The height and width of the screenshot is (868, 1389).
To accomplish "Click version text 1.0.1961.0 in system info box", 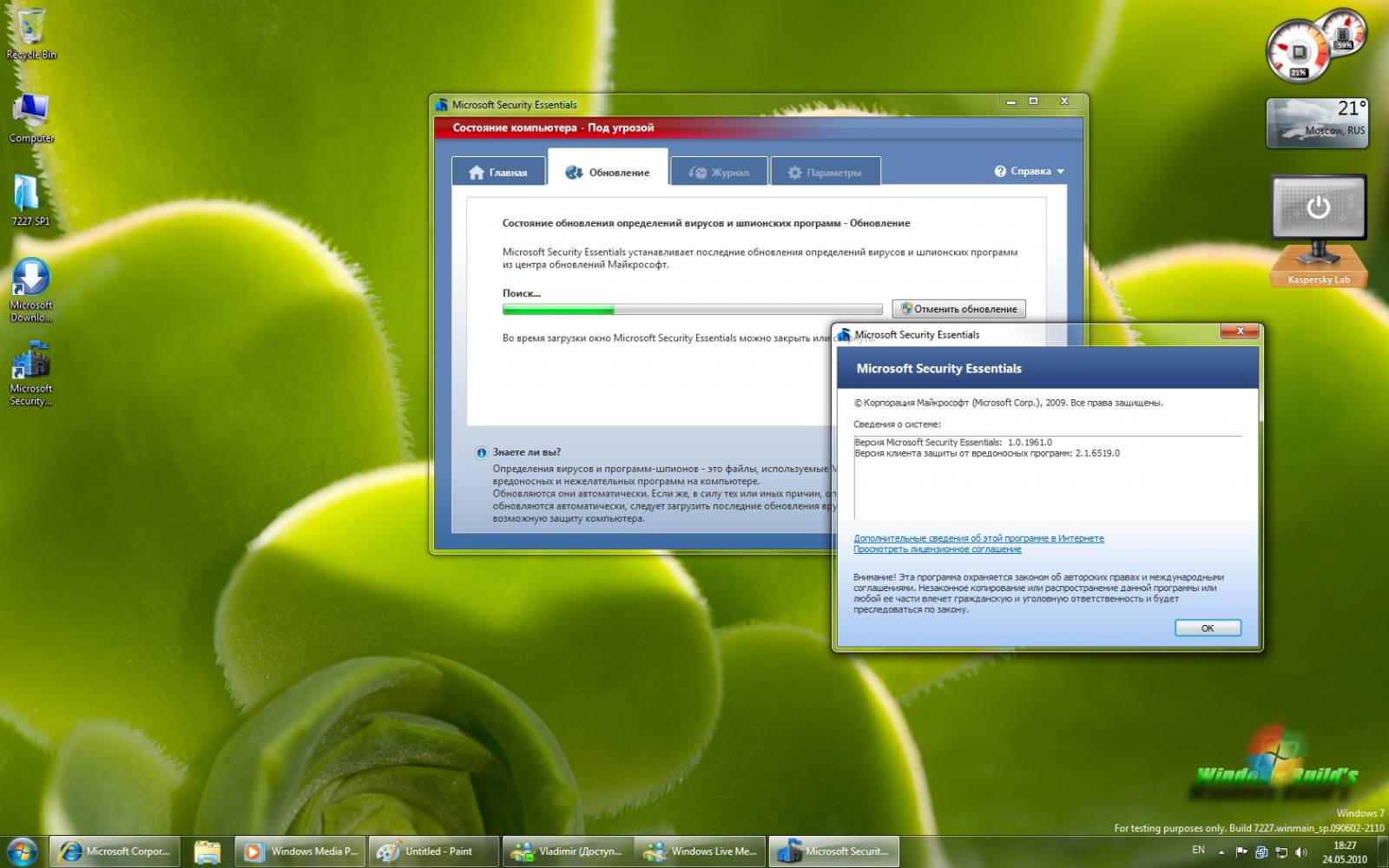I will coord(1030,442).
